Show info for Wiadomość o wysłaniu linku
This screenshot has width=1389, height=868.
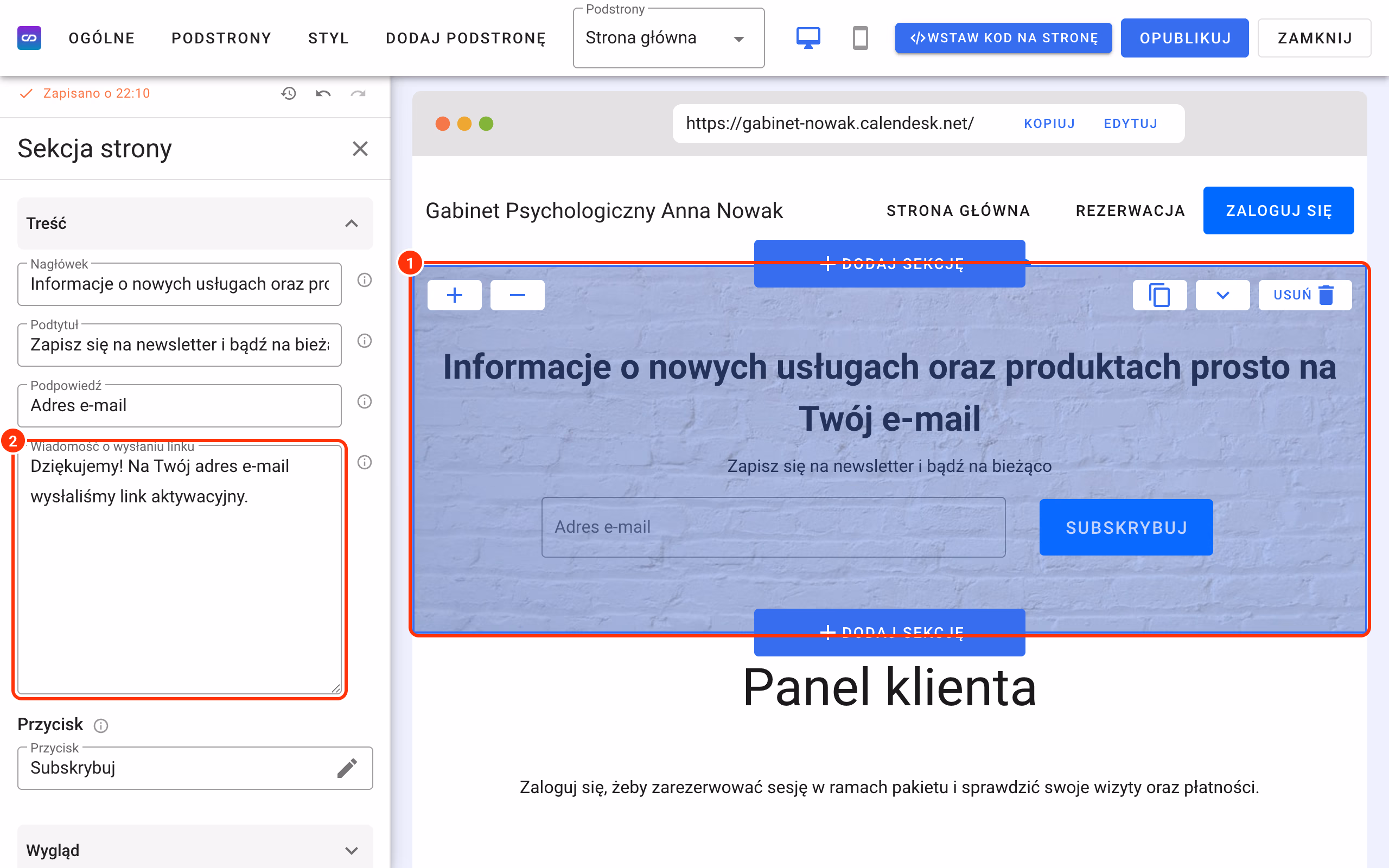click(365, 462)
